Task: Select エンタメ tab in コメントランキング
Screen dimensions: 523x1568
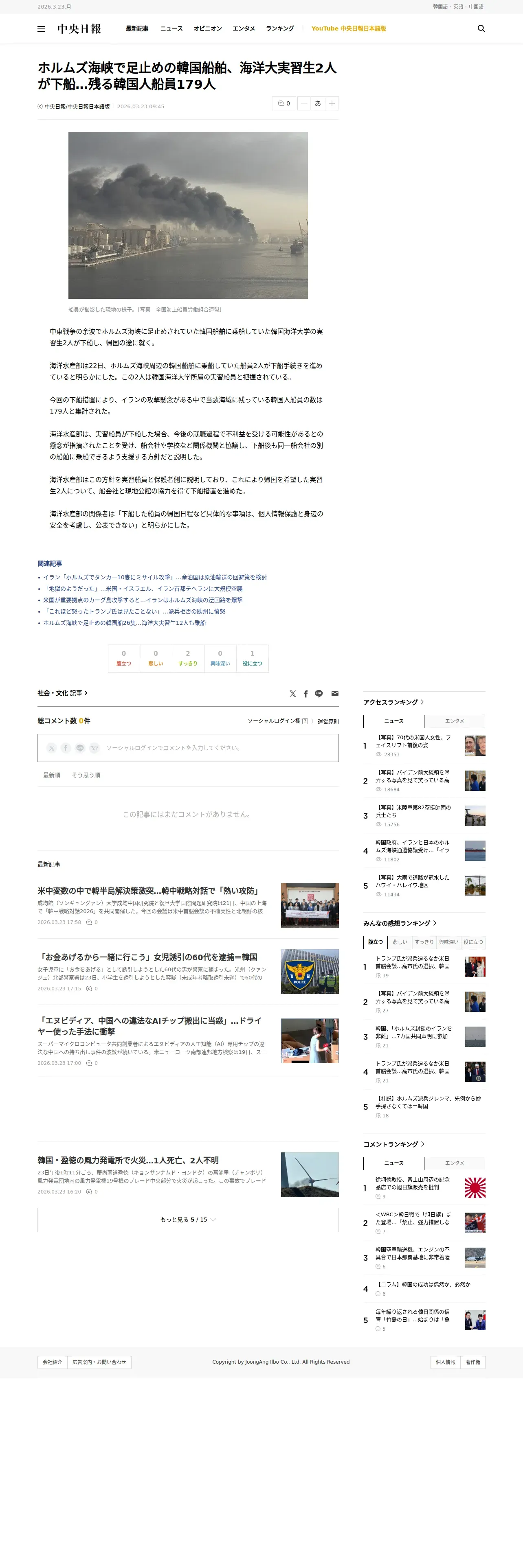Action: click(455, 1163)
